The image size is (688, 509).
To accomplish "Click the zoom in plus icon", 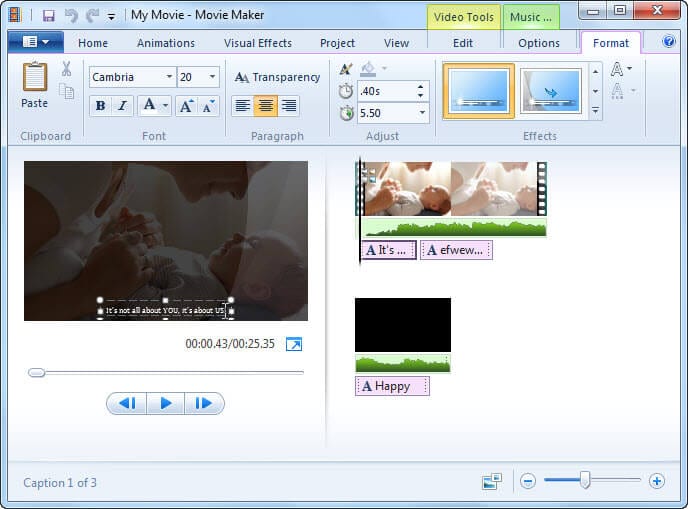I will pos(656,481).
